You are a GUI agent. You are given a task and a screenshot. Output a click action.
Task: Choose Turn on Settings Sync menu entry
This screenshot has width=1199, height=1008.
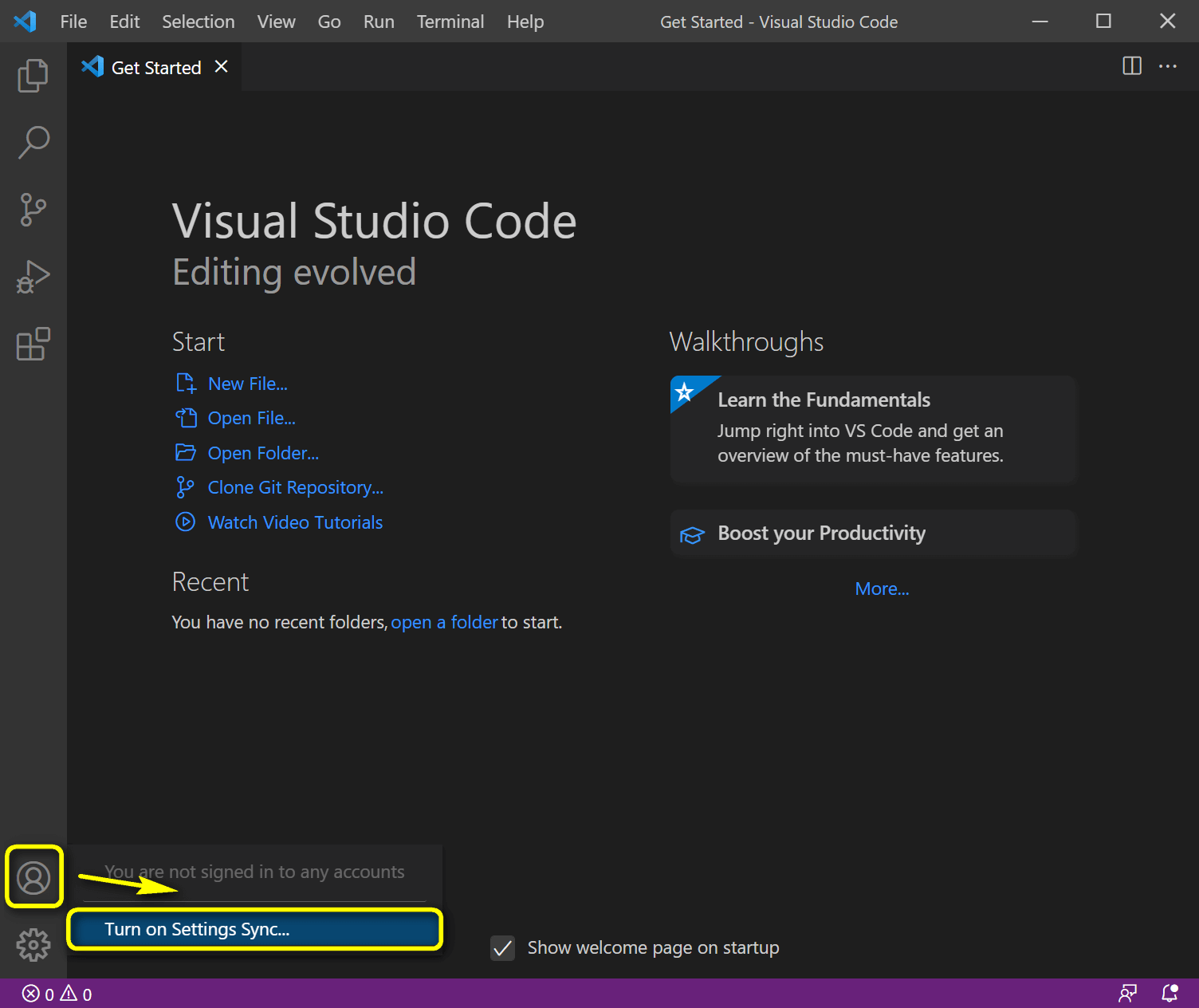254,930
